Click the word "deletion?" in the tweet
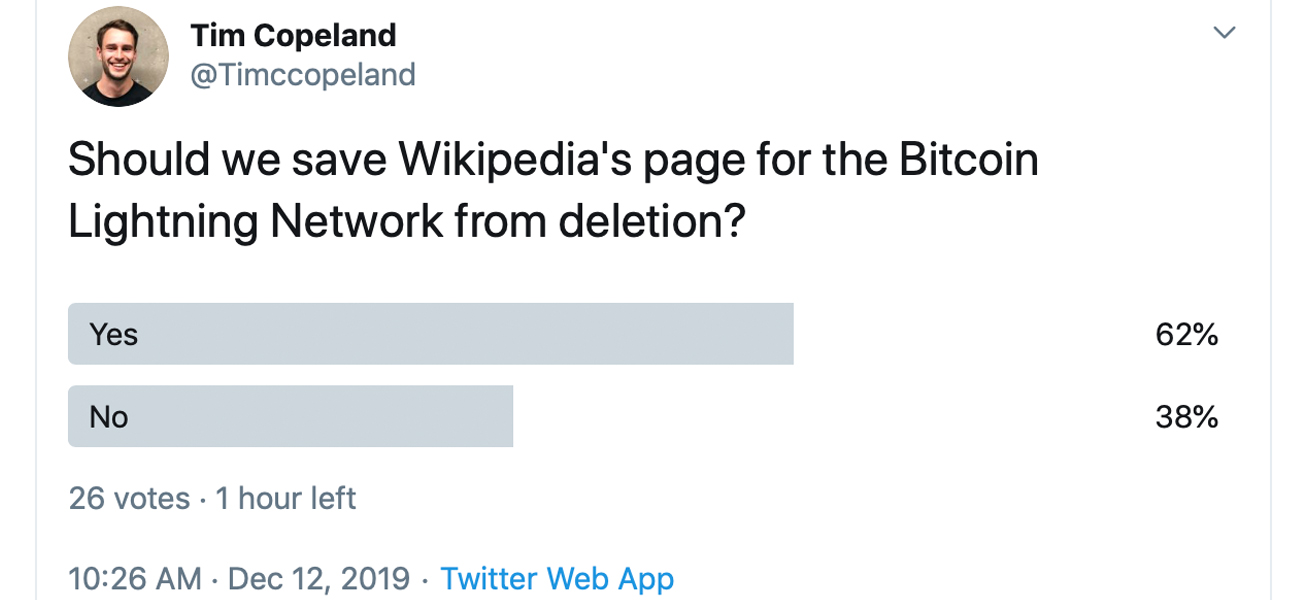This screenshot has width=1300, height=600. (652, 222)
